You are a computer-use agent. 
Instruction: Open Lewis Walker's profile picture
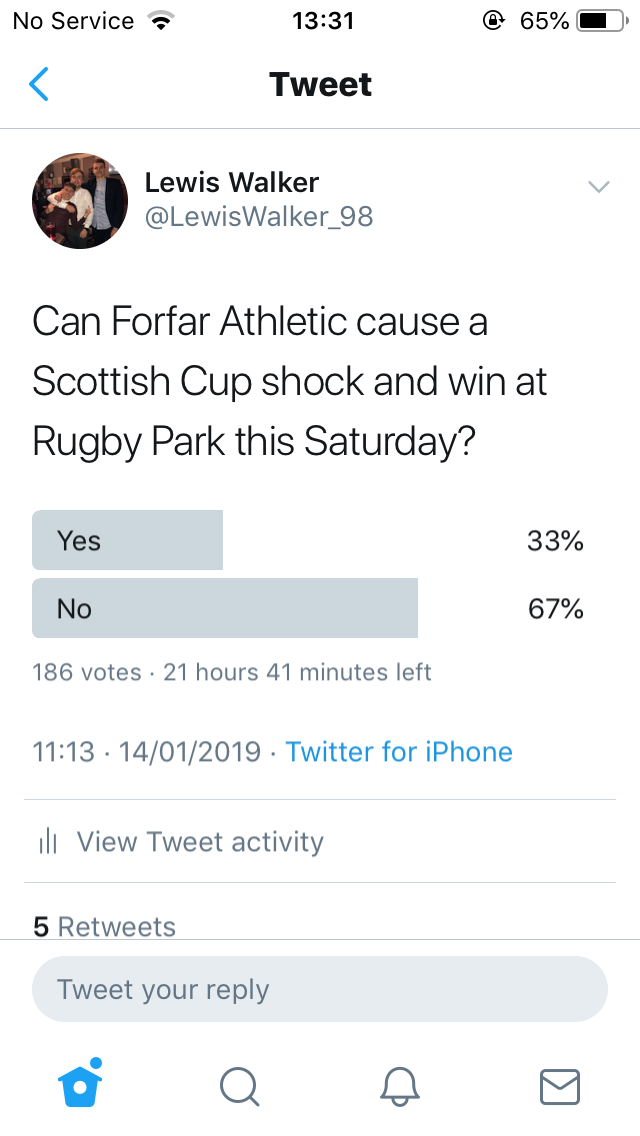point(80,201)
